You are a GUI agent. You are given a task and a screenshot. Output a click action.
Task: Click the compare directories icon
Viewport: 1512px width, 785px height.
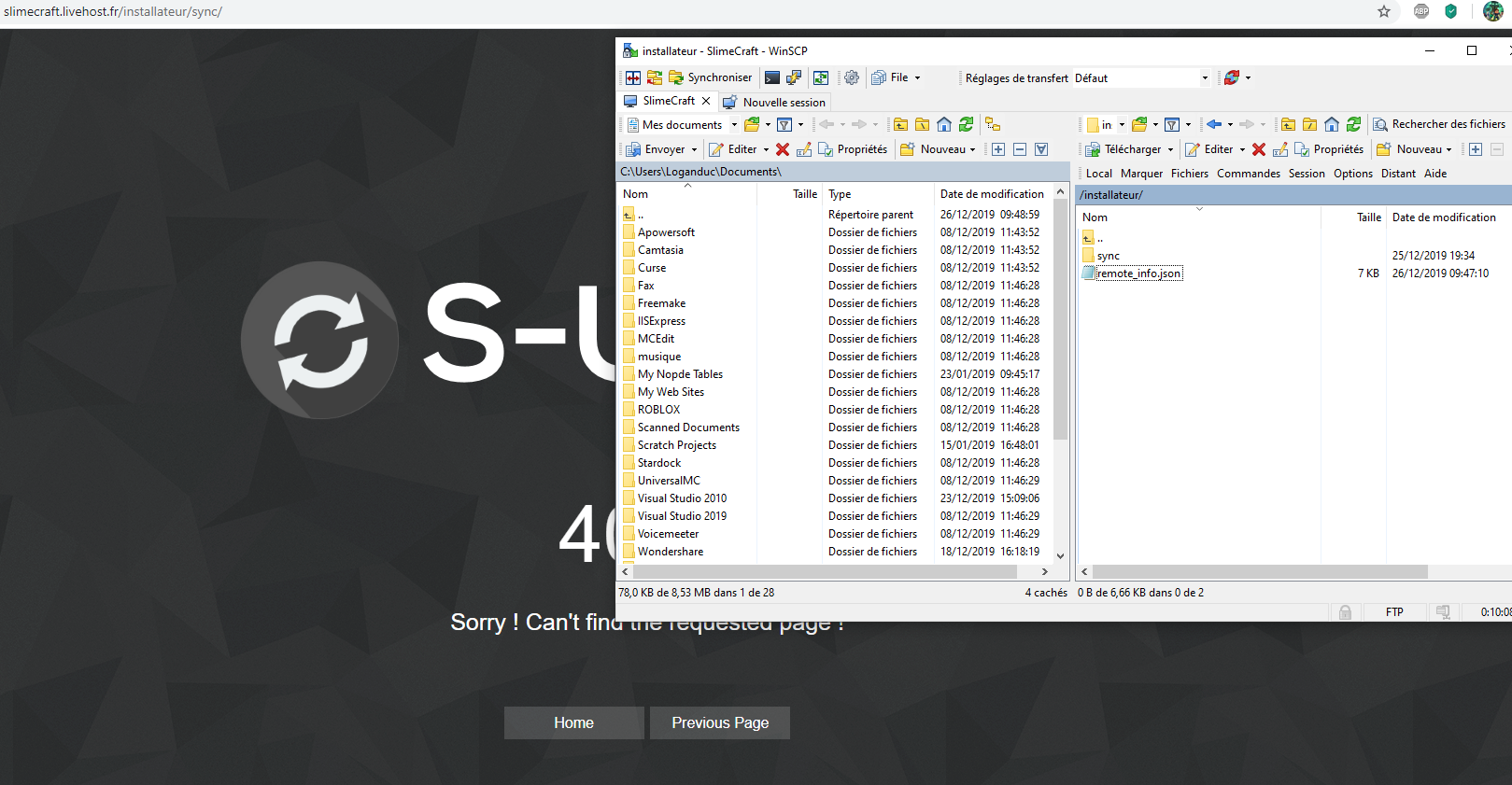[633, 77]
